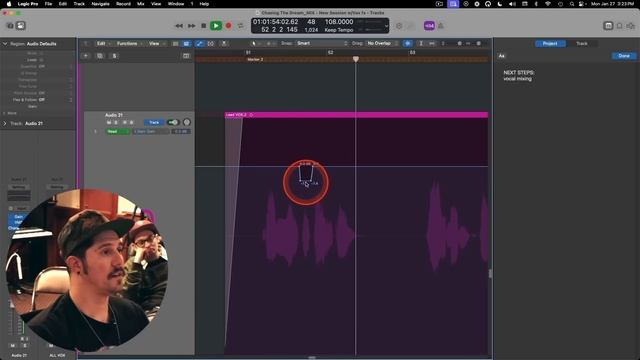Open the Snap mode Smart popup
Screen dimensions: 640x360
click(322, 43)
